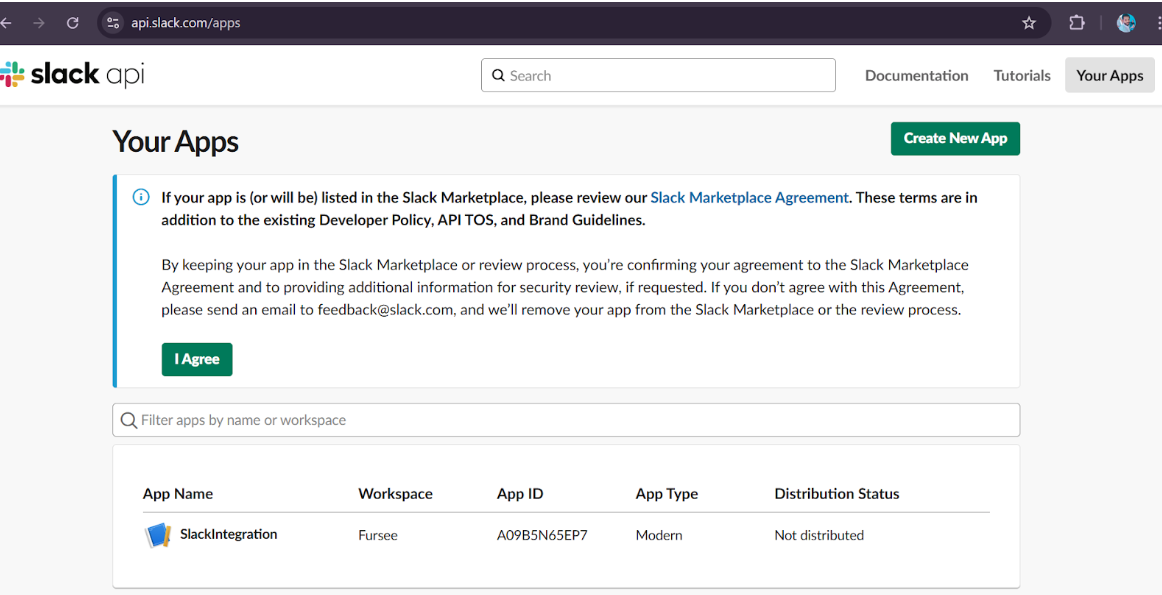Click the SlackIntegration app icon
Screen dimensions: 1162x595
157,535
